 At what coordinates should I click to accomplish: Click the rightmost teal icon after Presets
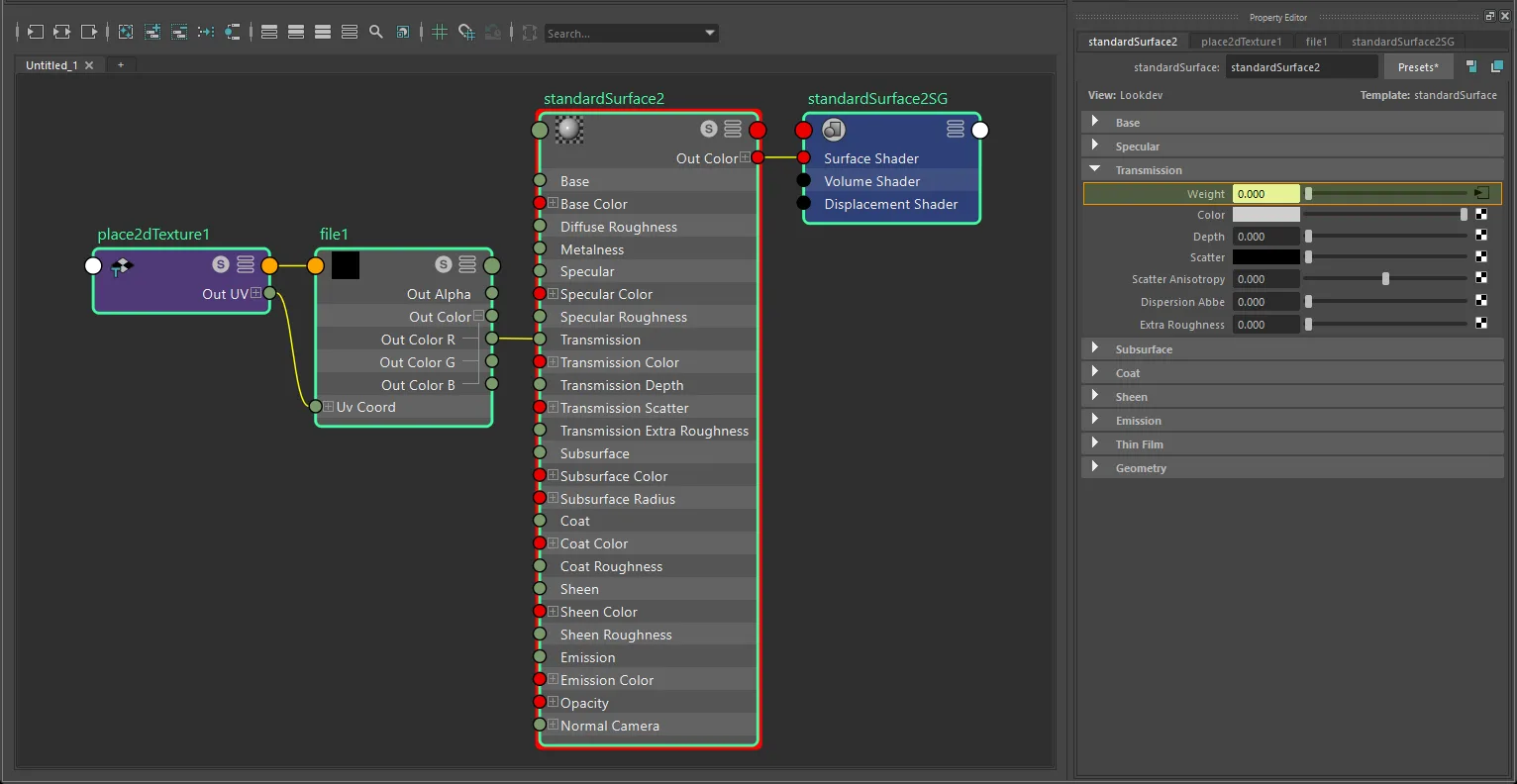pyautogui.click(x=1496, y=66)
